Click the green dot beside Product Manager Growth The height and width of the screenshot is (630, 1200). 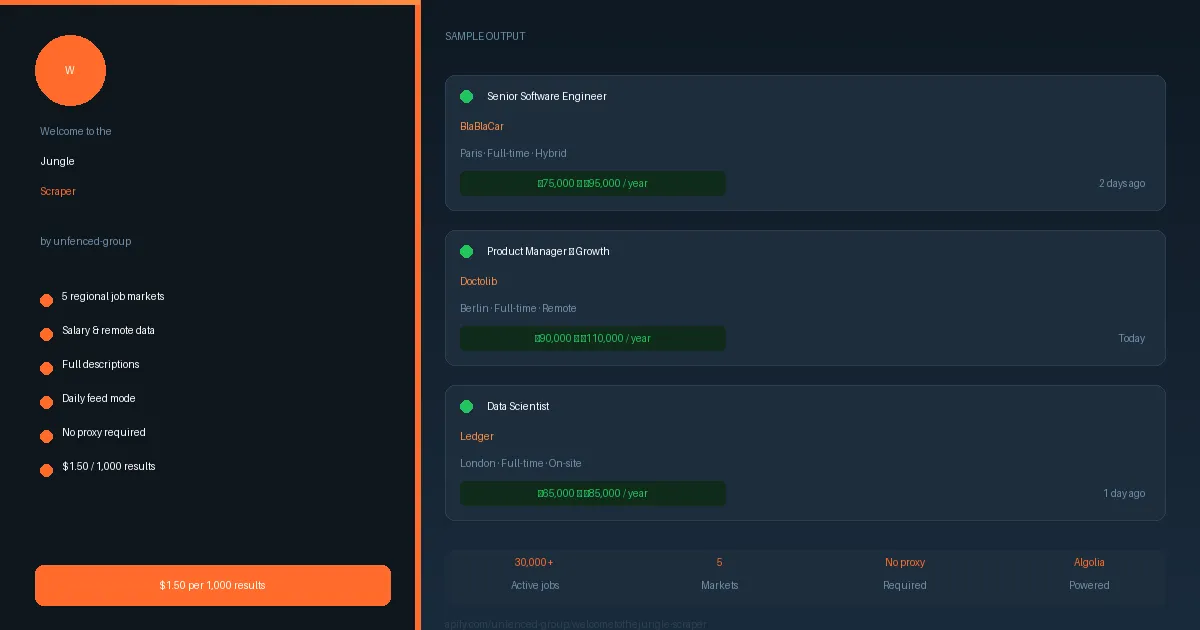pos(466,251)
